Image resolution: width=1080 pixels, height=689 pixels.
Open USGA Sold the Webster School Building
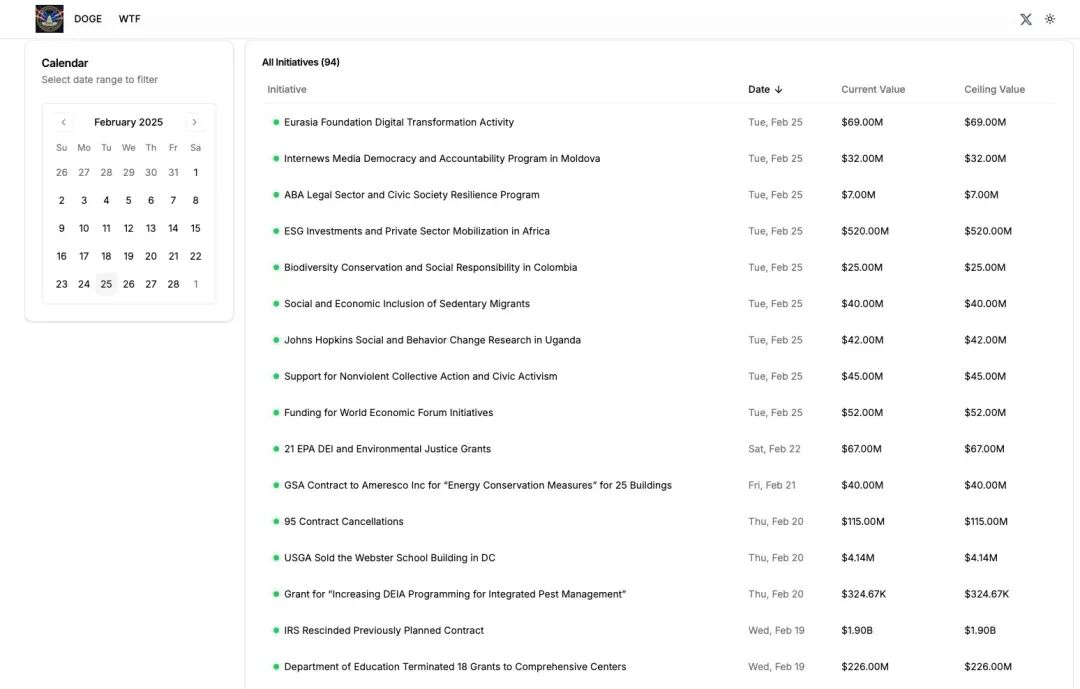390,557
